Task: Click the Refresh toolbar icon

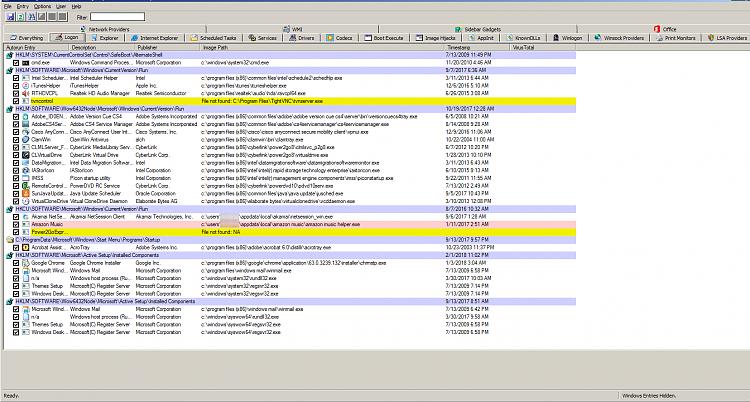Action: pyautogui.click(x=21, y=17)
